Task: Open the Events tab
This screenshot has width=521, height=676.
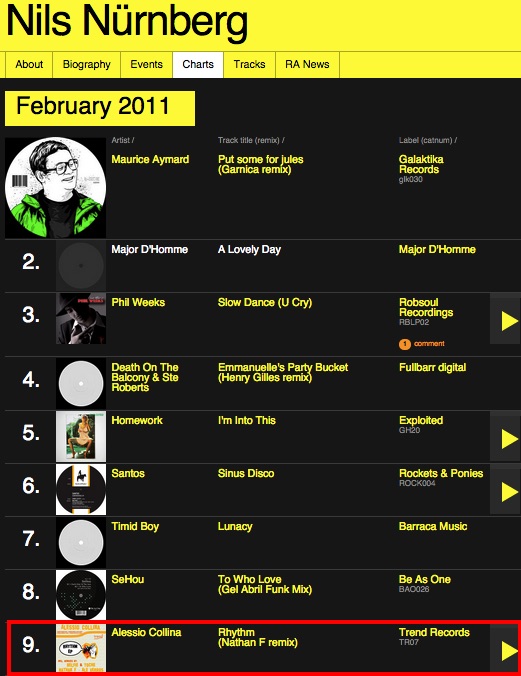Action: pyautogui.click(x=147, y=65)
